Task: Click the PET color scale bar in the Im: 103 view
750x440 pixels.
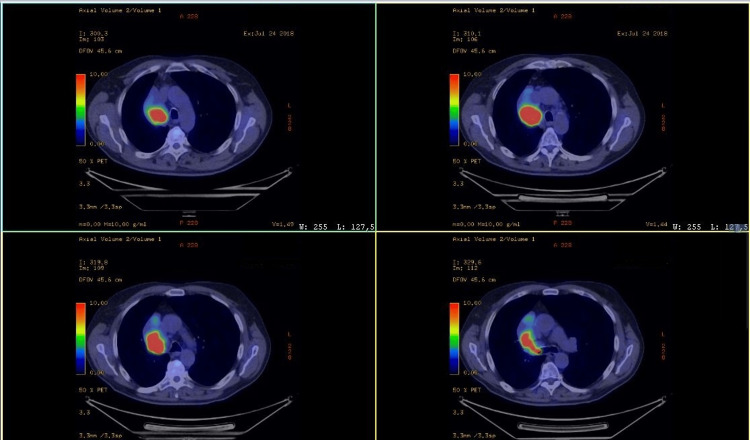Action: [x=81, y=109]
